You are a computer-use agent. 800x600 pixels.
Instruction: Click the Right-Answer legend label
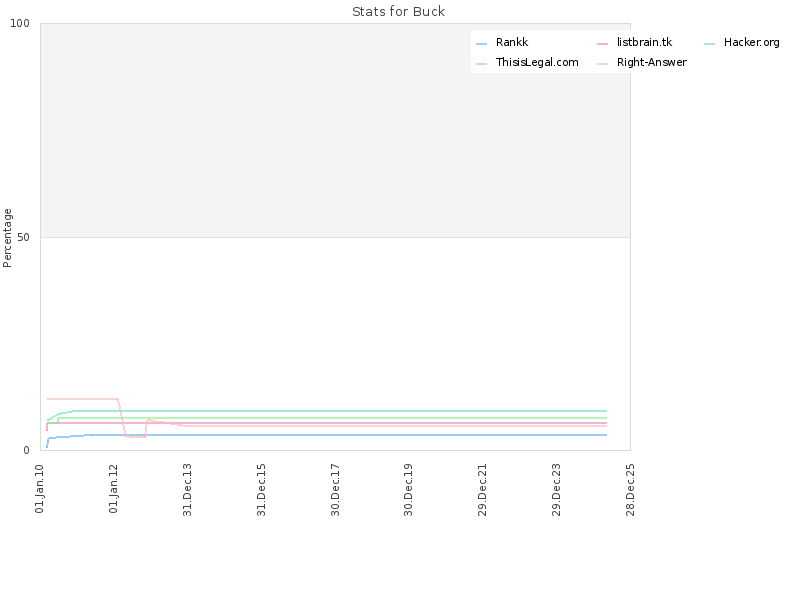tap(652, 62)
